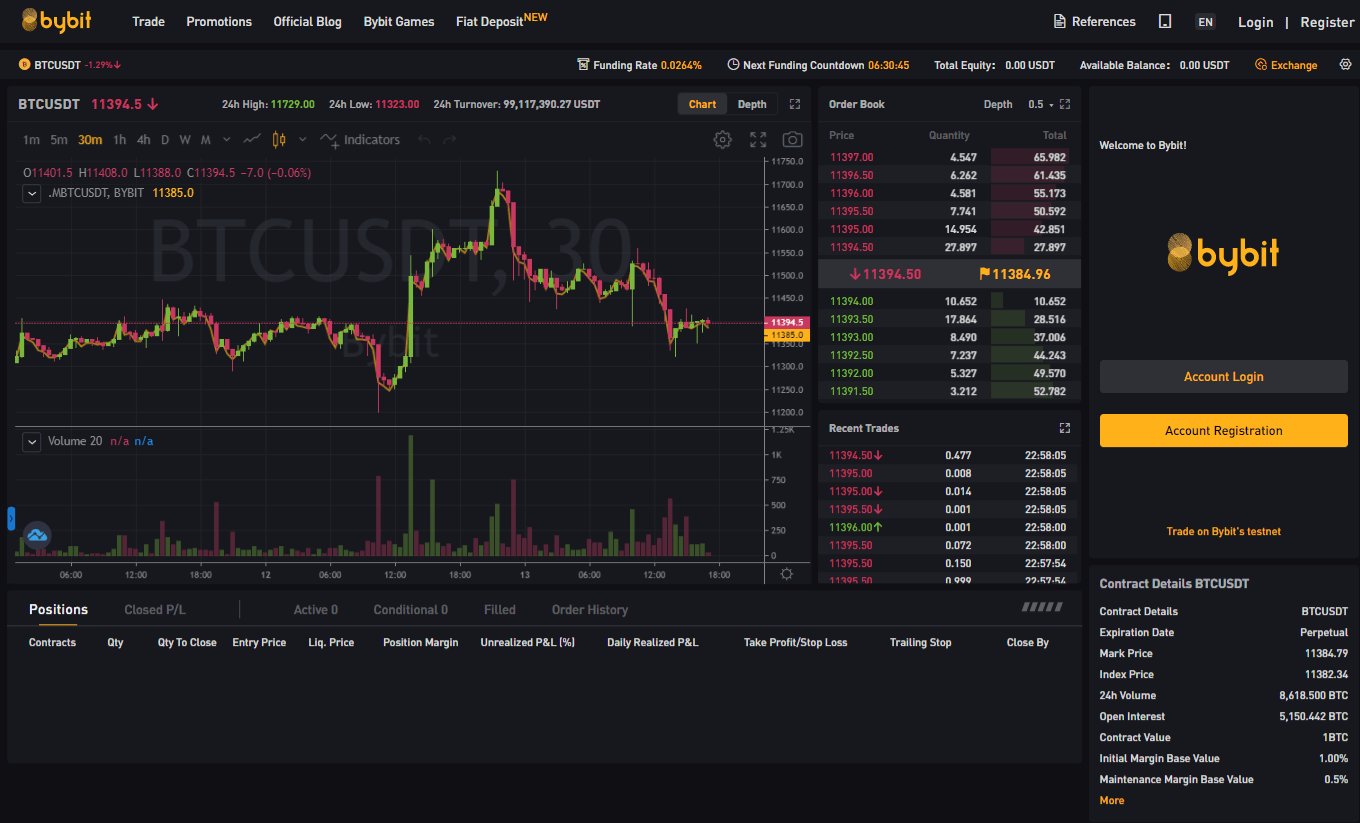1360x823 pixels.
Task: Expand the Order Book panel
Action: click(x=1065, y=104)
